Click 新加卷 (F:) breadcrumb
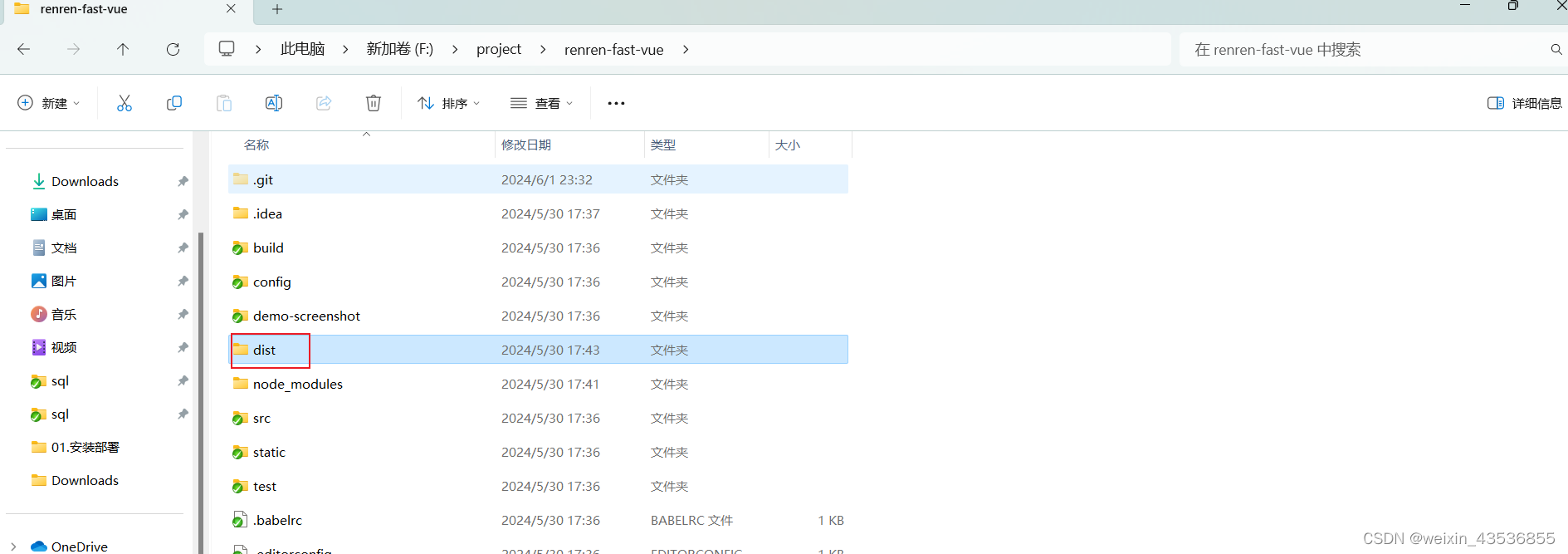The image size is (1568, 554). click(400, 49)
